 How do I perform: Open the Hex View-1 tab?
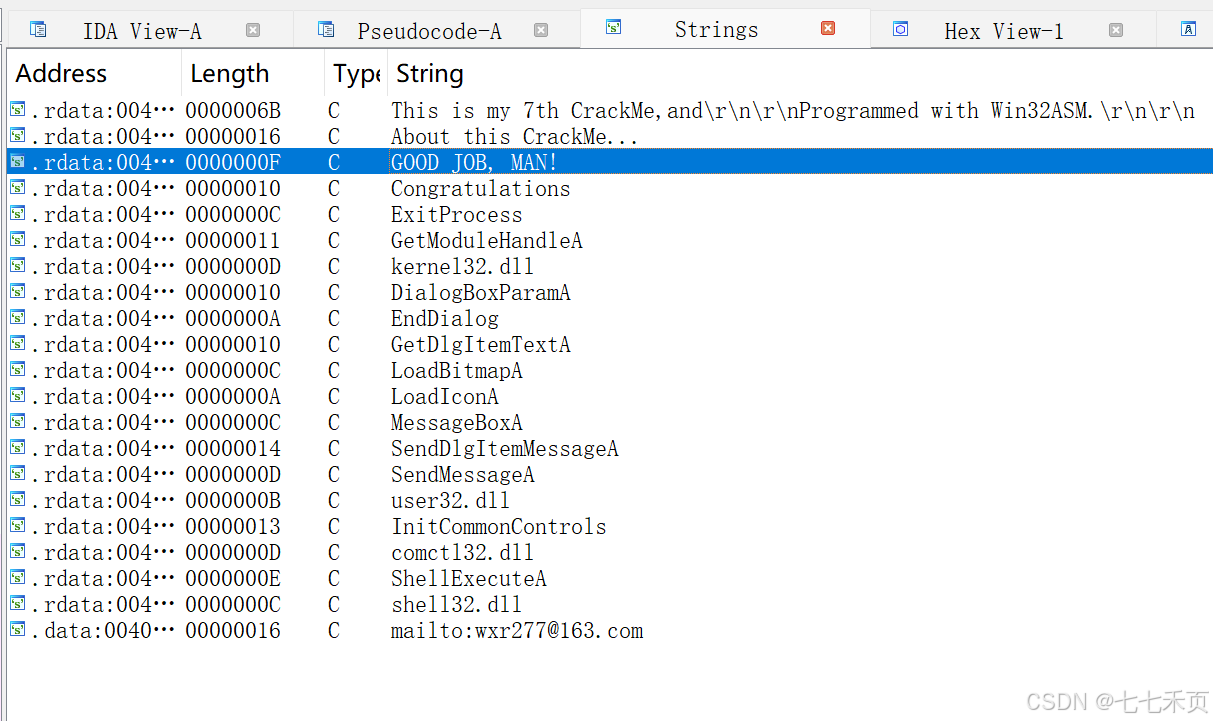(x=1004, y=31)
